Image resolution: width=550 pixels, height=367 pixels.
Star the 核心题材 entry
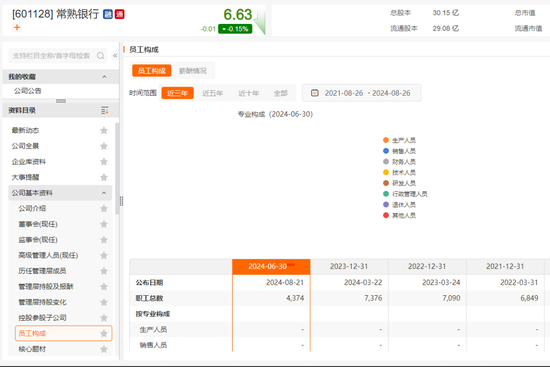104,349
